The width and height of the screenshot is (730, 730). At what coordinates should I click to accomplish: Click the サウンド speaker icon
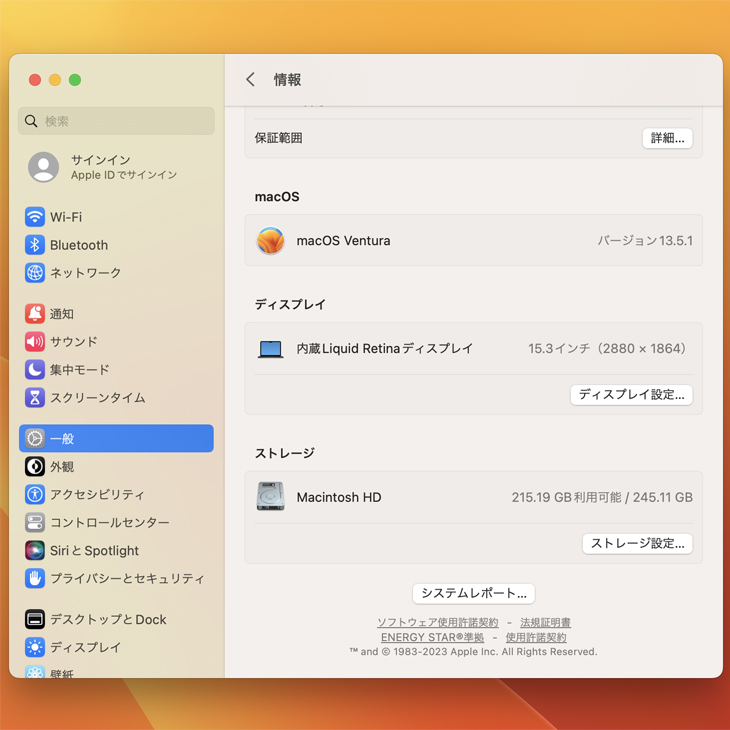[35, 342]
